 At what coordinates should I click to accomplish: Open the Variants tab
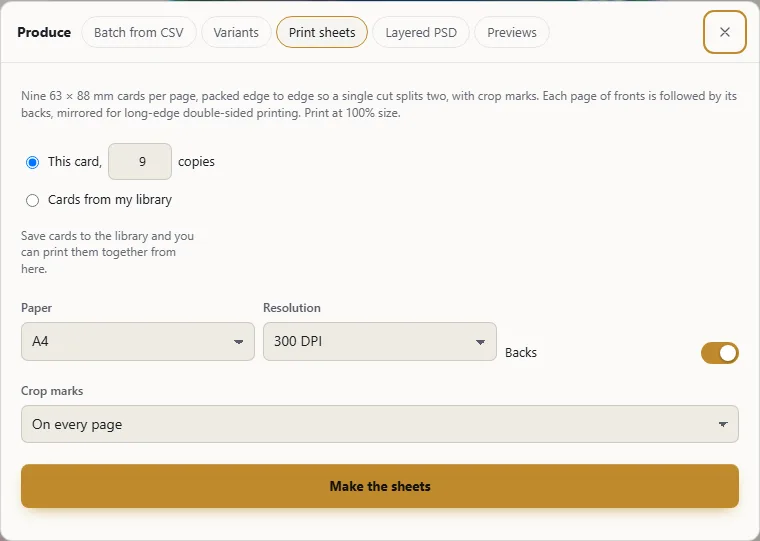(236, 32)
